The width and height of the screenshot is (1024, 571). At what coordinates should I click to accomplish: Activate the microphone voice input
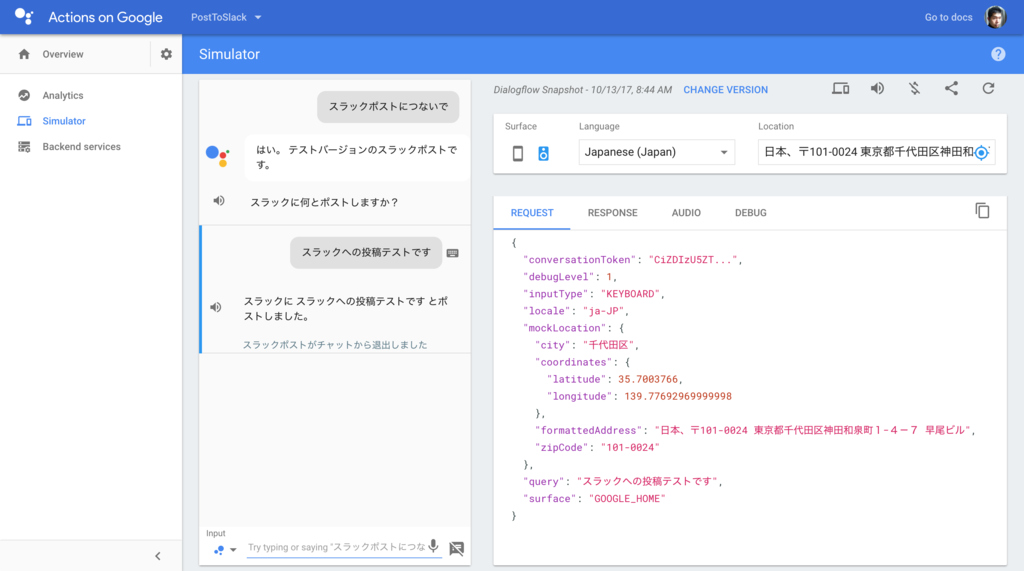(x=434, y=547)
